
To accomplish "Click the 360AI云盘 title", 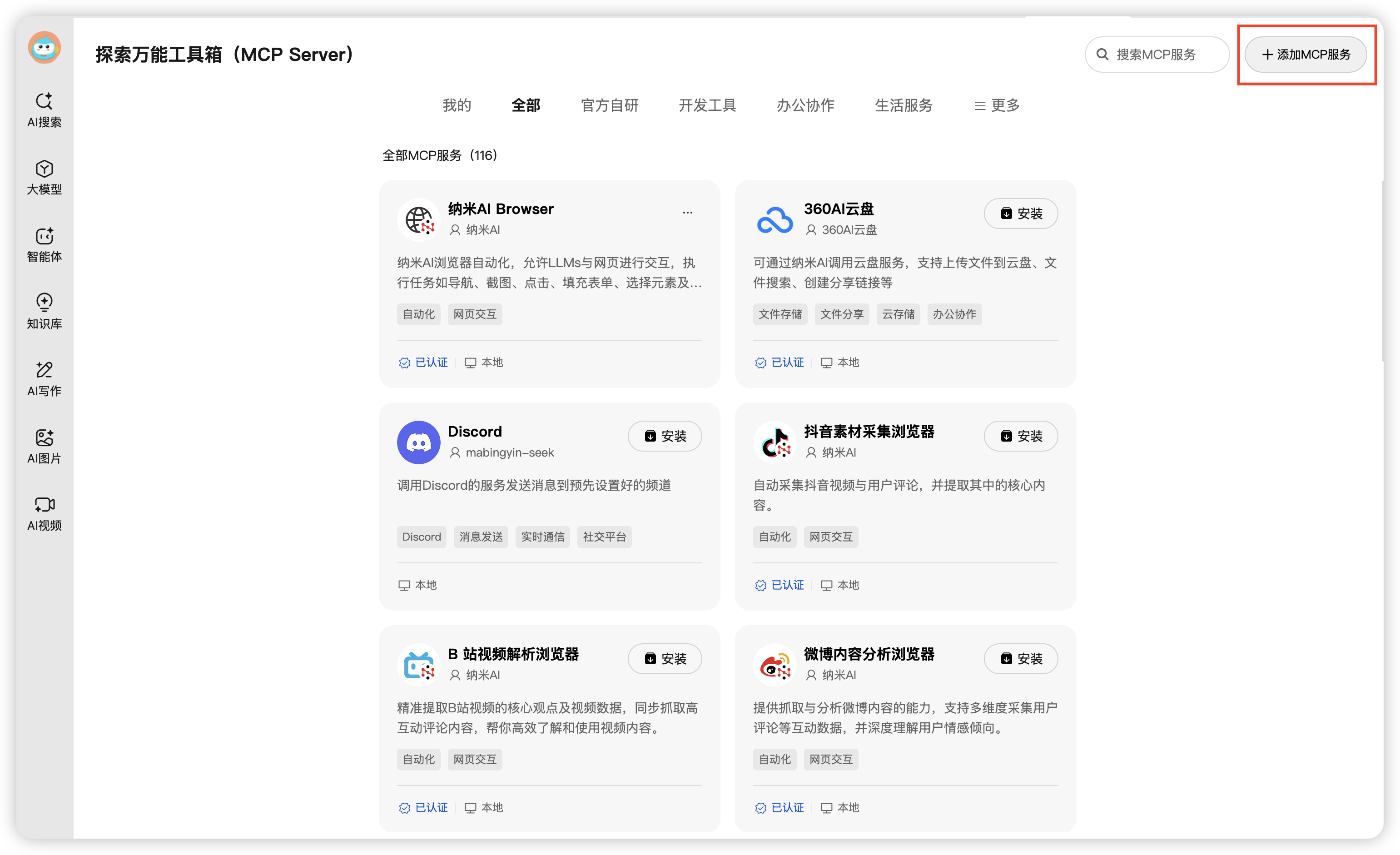I will 839,209.
